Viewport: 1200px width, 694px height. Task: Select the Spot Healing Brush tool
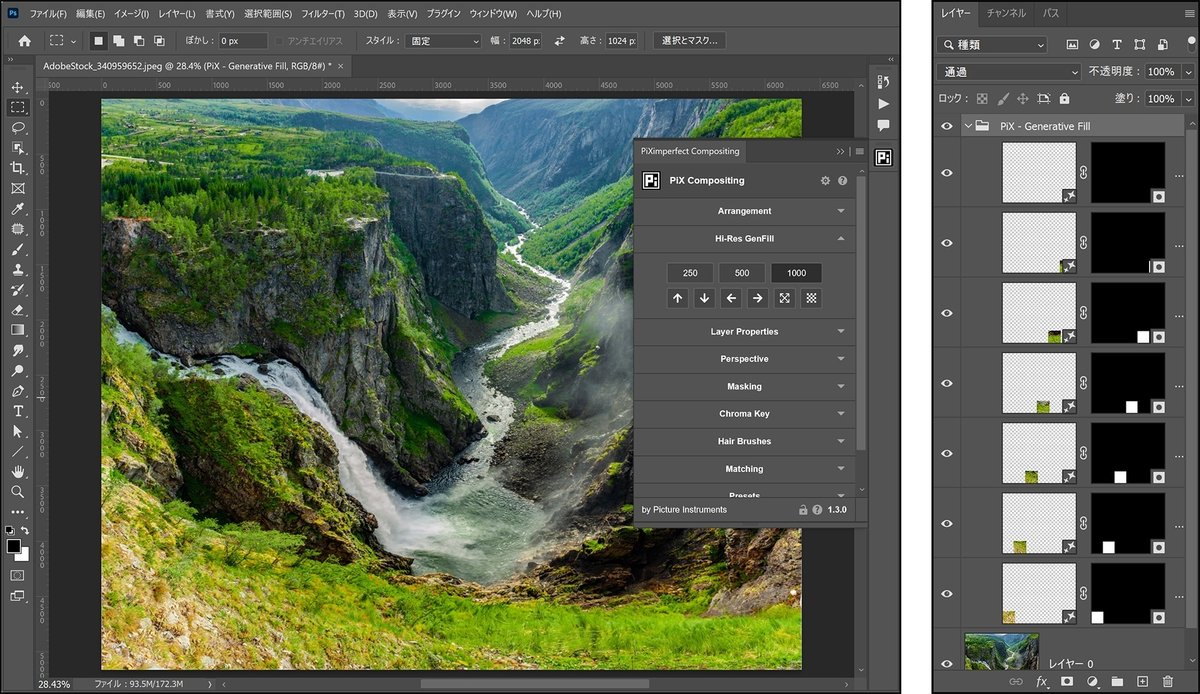click(x=18, y=229)
